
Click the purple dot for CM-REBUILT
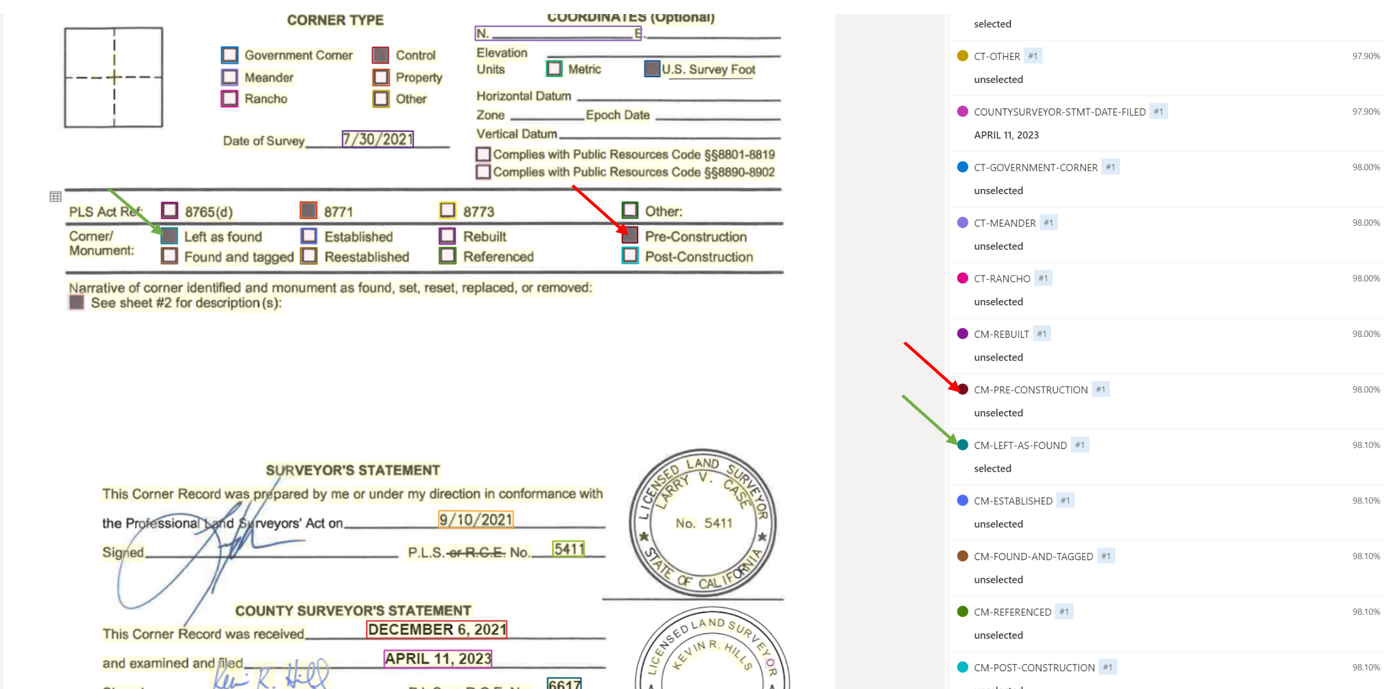coord(962,334)
